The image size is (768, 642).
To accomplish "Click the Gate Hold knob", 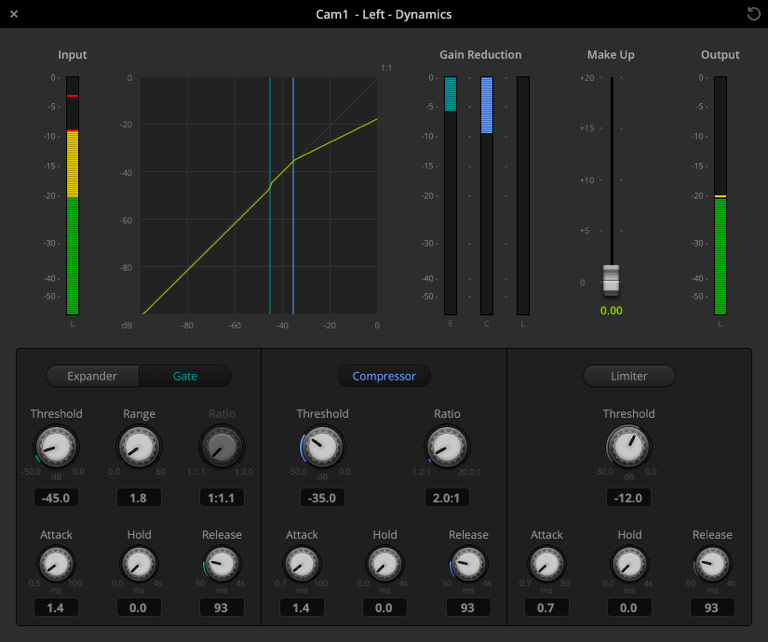I will coord(139,564).
